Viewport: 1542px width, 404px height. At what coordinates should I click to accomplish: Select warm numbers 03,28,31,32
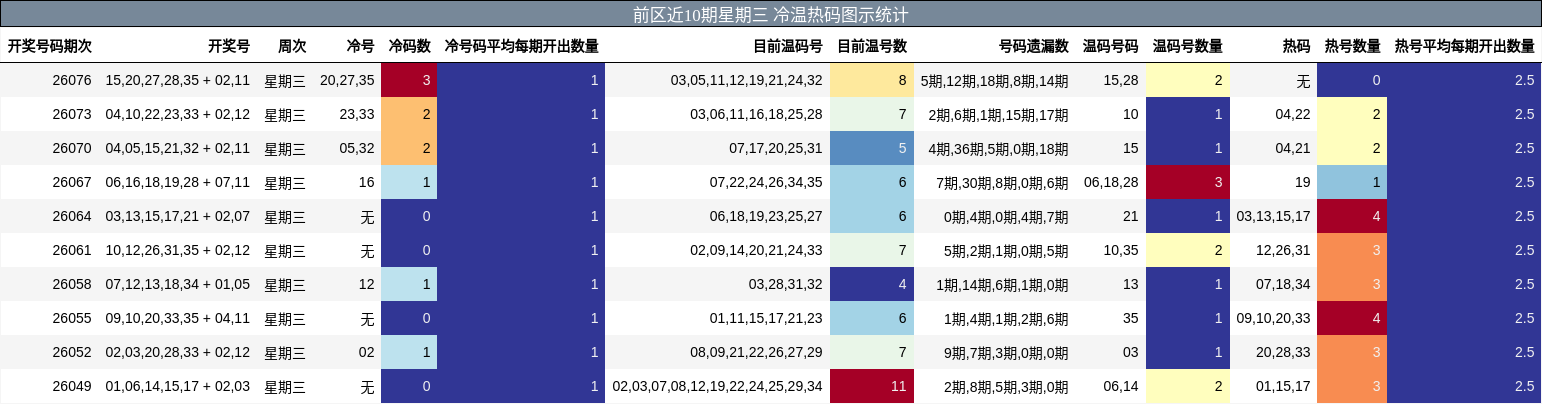(x=785, y=284)
